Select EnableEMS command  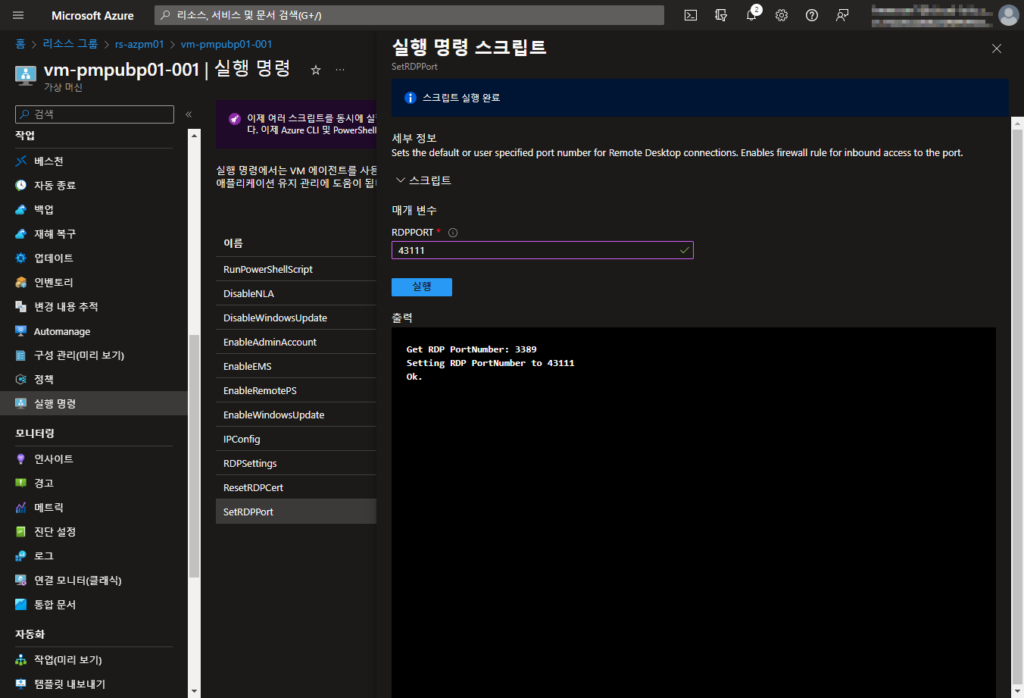pyautogui.click(x=296, y=366)
